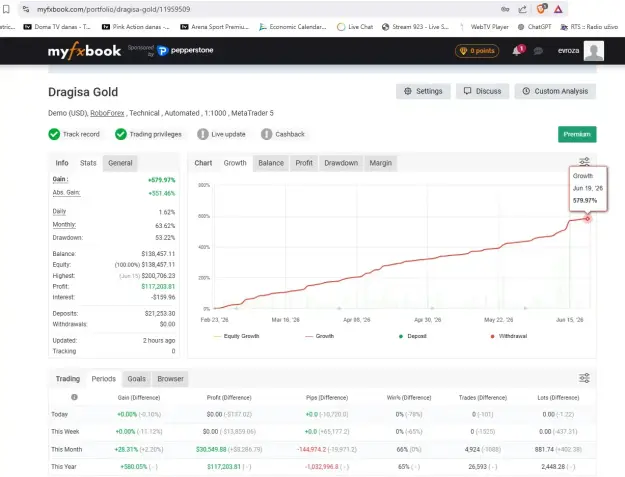This screenshot has height=477, width=625.
Task: Open the Economic Calendar bookmark
Action: point(293,27)
